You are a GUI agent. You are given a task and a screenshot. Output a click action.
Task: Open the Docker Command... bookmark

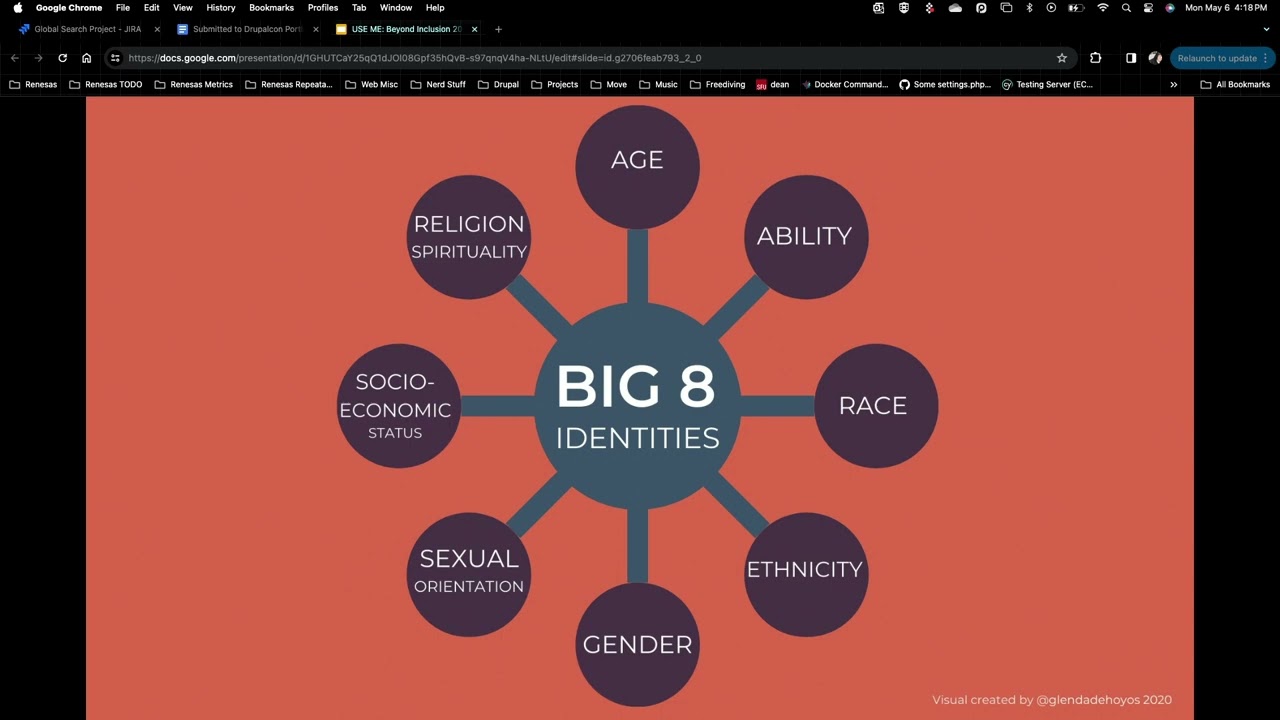pos(844,85)
